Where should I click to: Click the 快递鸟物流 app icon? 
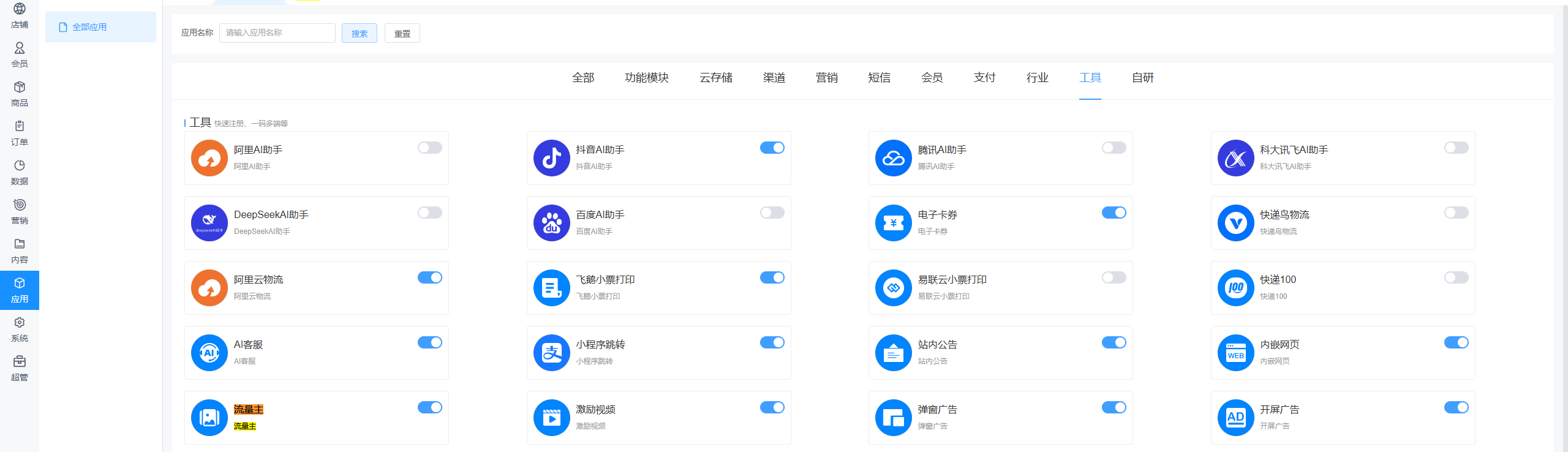[x=1236, y=223]
